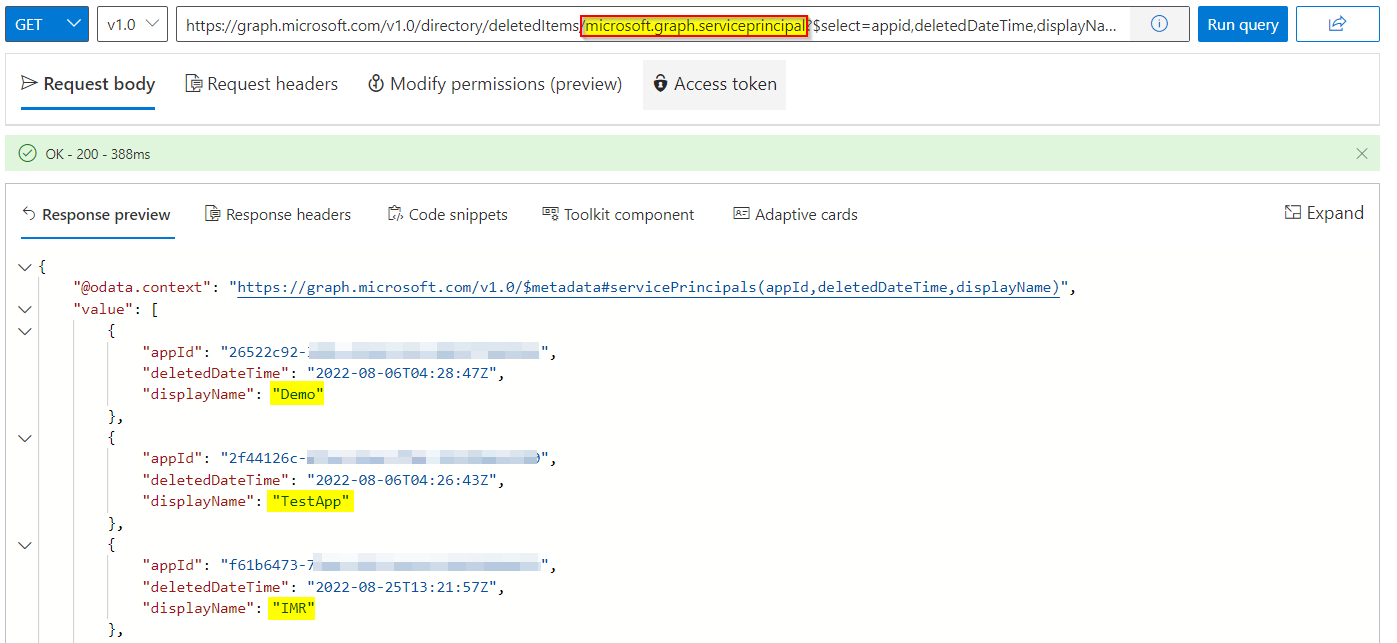The height and width of the screenshot is (643, 1397).
Task: Select the Response preview tab
Action: [x=96, y=214]
